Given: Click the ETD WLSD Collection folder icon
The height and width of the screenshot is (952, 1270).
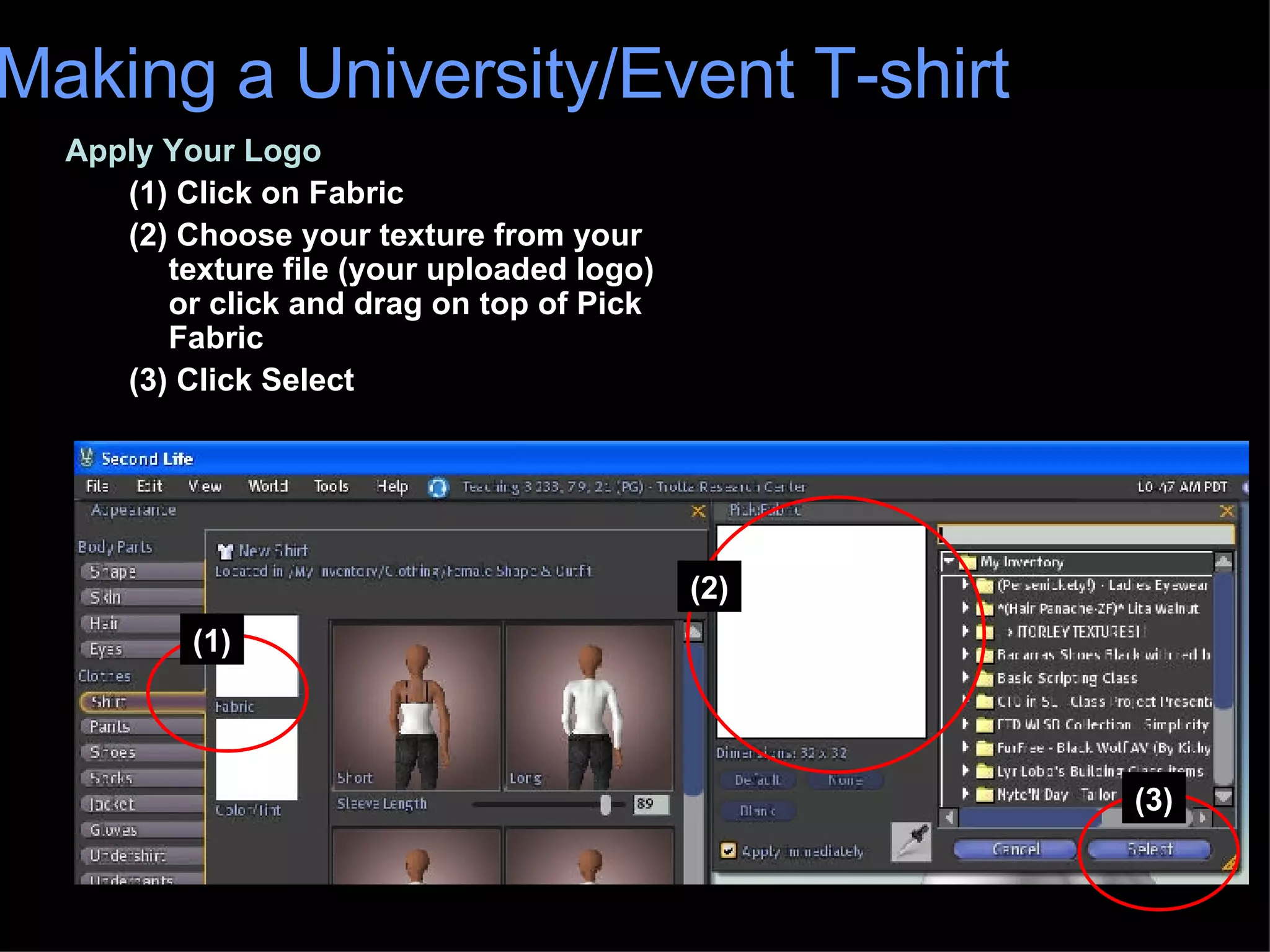Looking at the screenshot, I should (985, 725).
